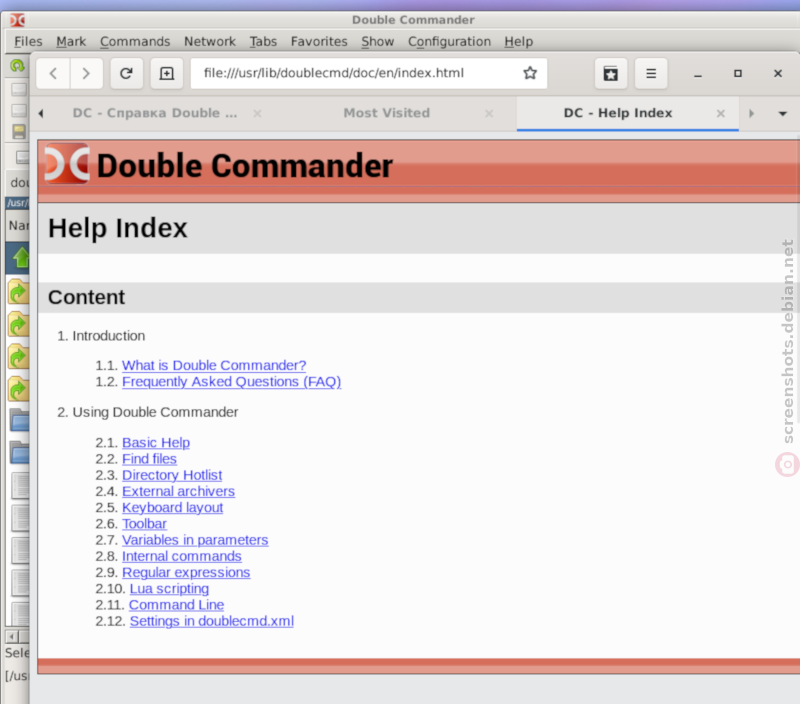
Task: Open the Tabs menu
Action: tap(263, 41)
